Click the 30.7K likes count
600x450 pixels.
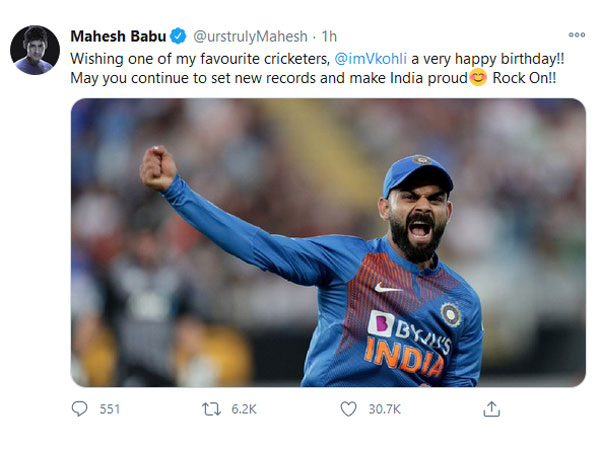384,409
